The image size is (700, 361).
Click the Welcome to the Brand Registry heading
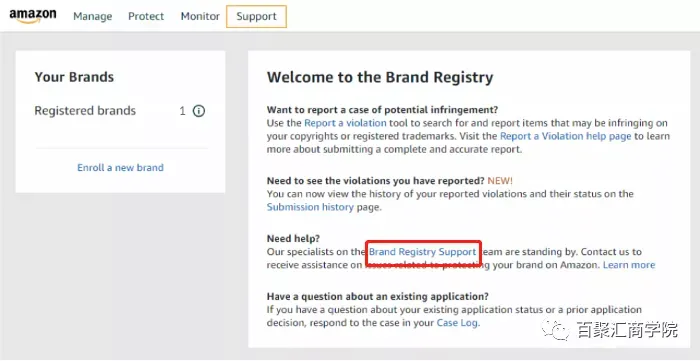tap(380, 77)
